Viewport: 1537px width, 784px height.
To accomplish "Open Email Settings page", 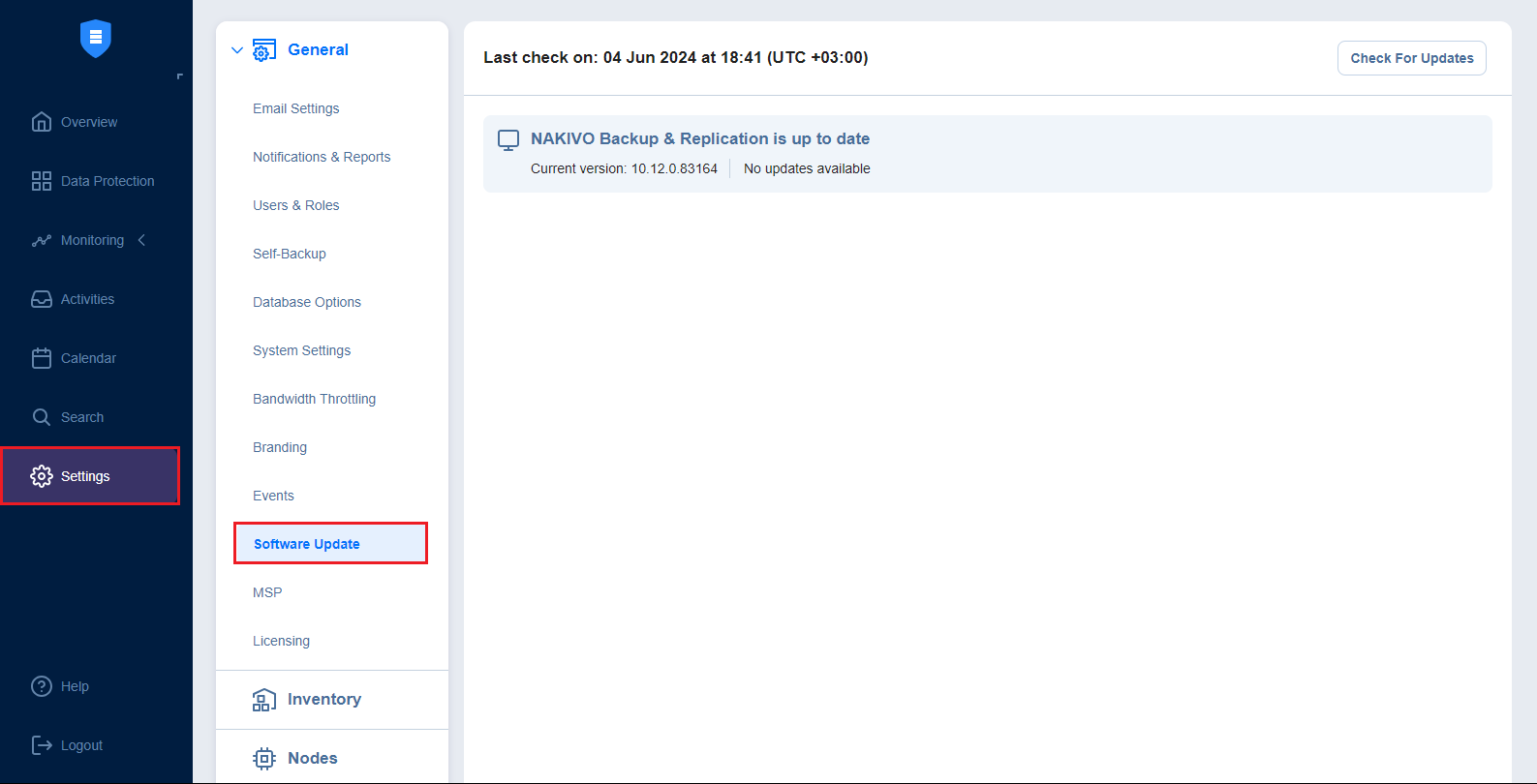I will pos(295,108).
